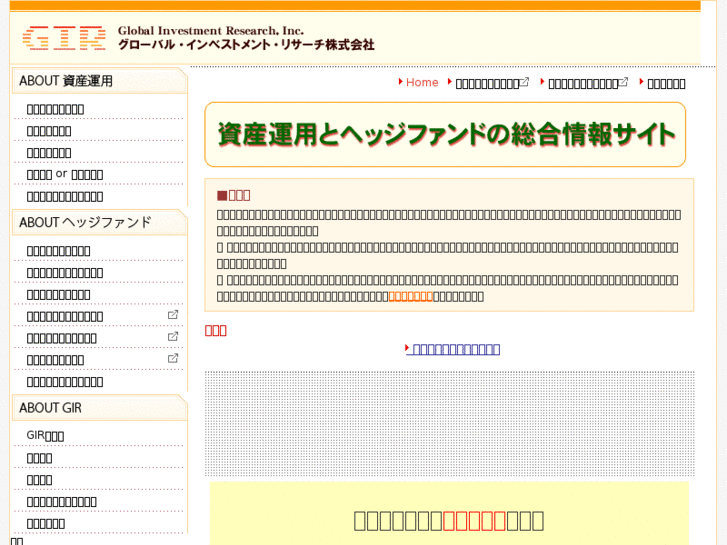Click the GIR logo in the header
This screenshot has height=545, width=727.
coord(64,38)
